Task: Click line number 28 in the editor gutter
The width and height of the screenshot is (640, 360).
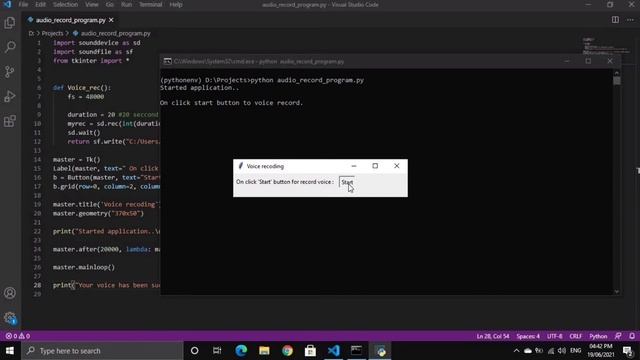Action: [38, 285]
